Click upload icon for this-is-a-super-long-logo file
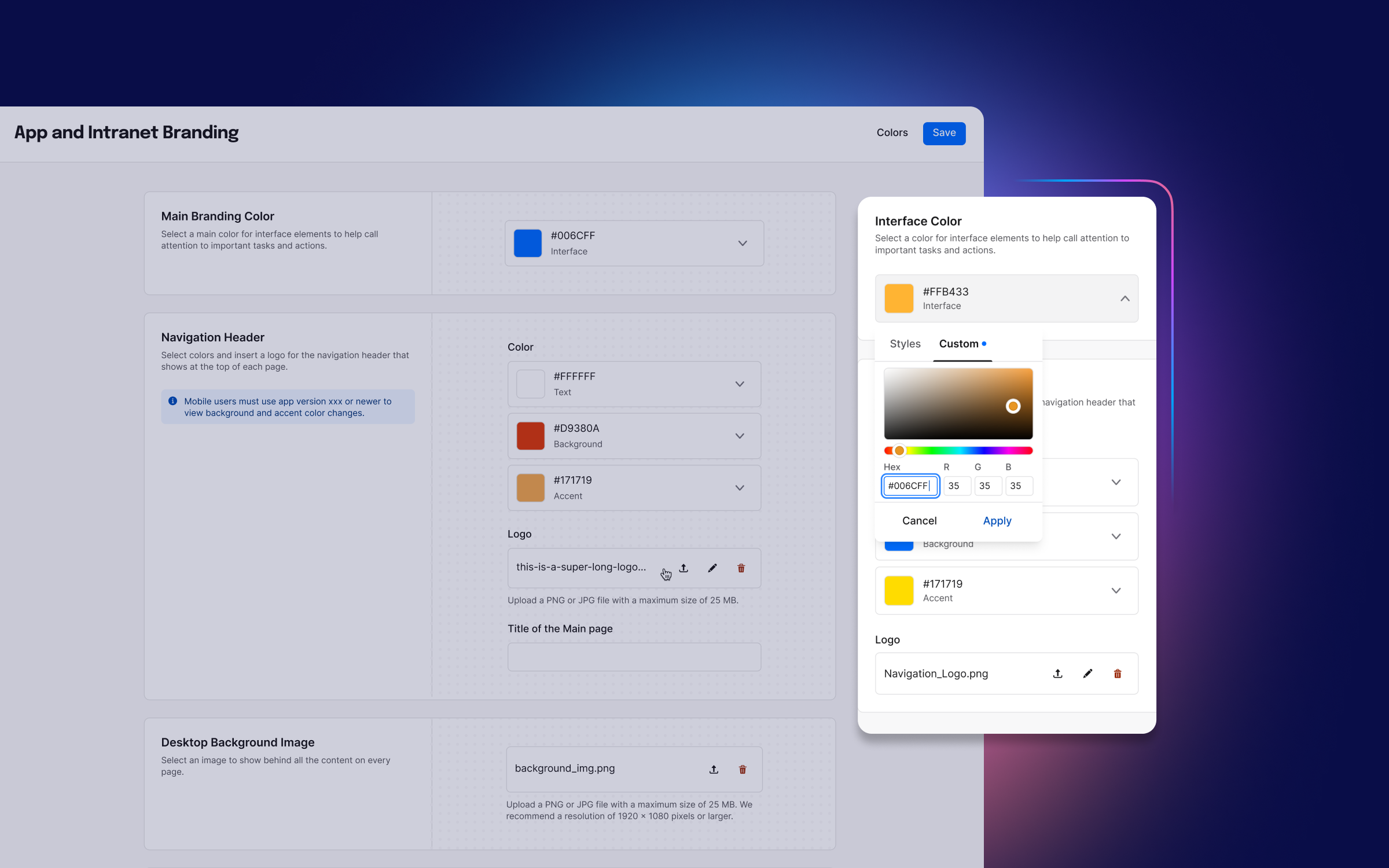 [x=684, y=568]
